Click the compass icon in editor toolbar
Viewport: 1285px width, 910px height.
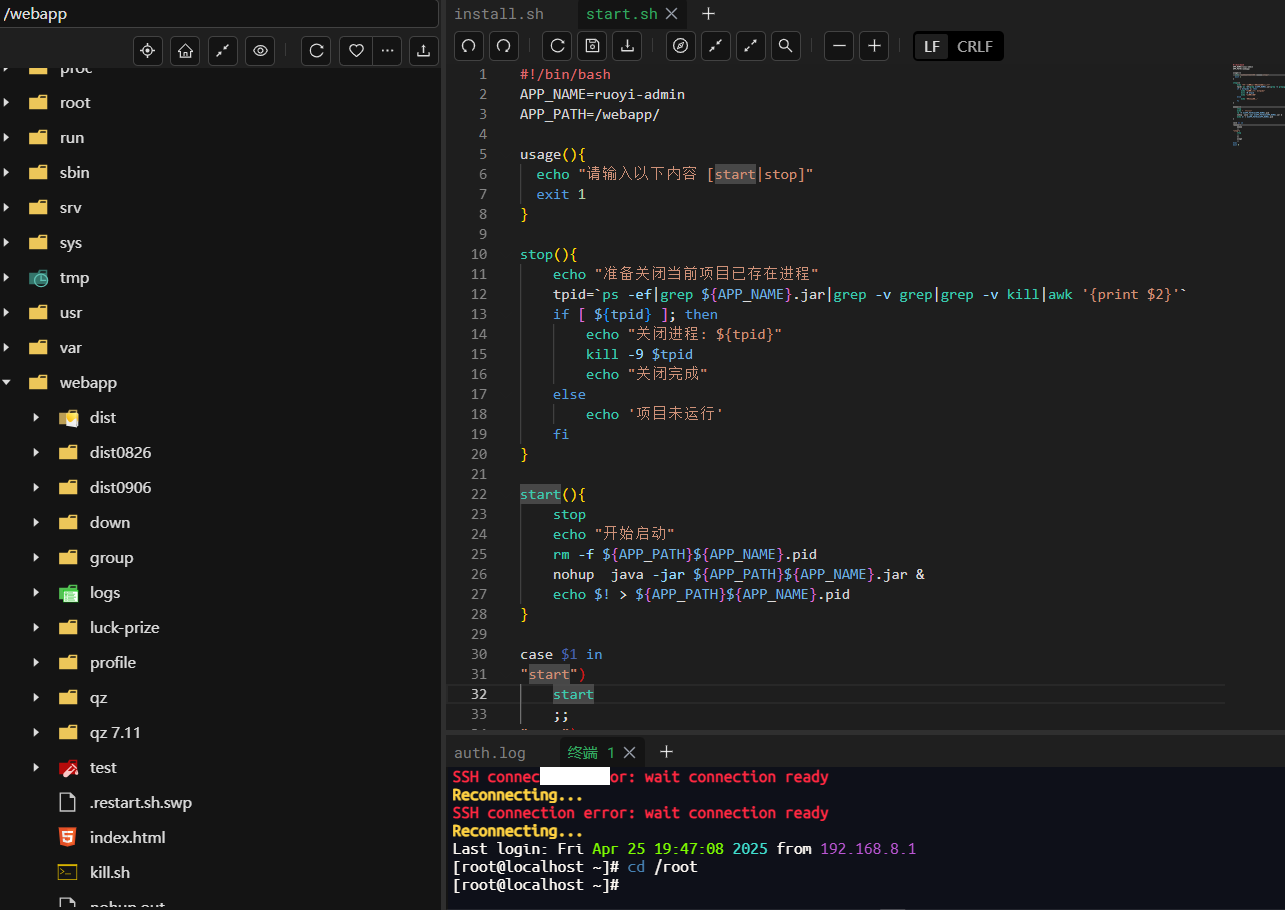coord(681,46)
